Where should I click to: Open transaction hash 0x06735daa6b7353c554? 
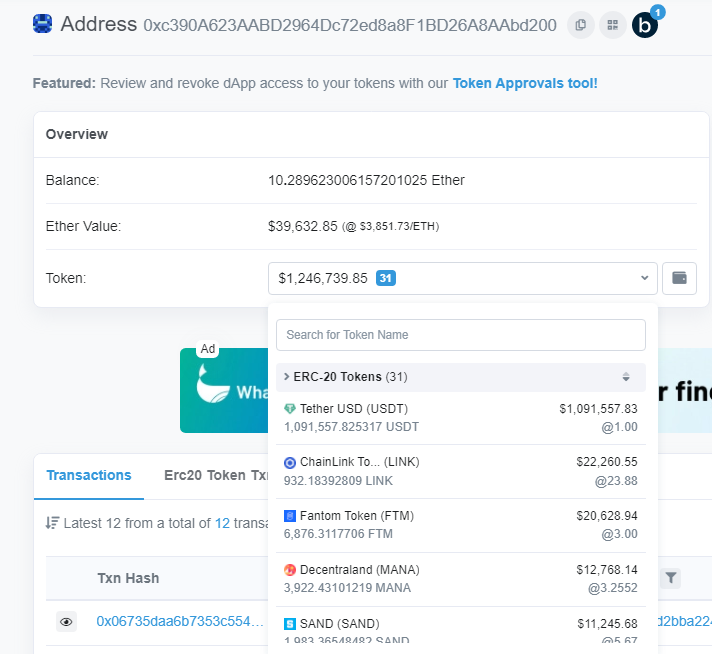(x=180, y=621)
